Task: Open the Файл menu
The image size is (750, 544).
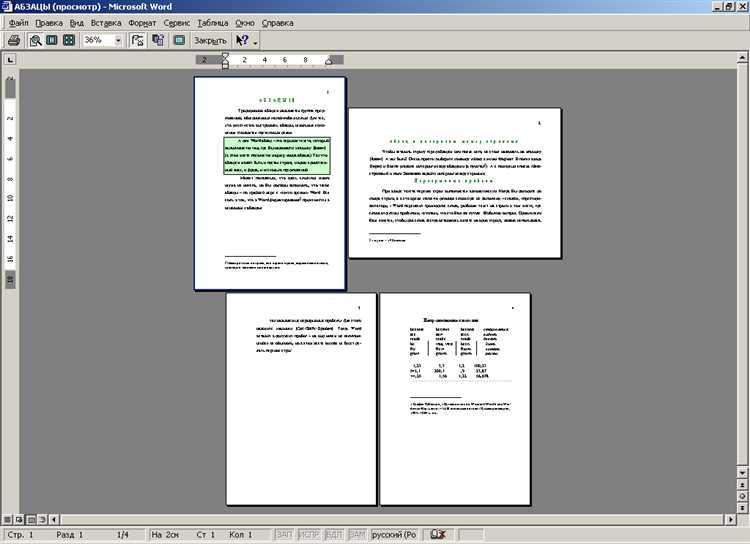Action: [19, 23]
